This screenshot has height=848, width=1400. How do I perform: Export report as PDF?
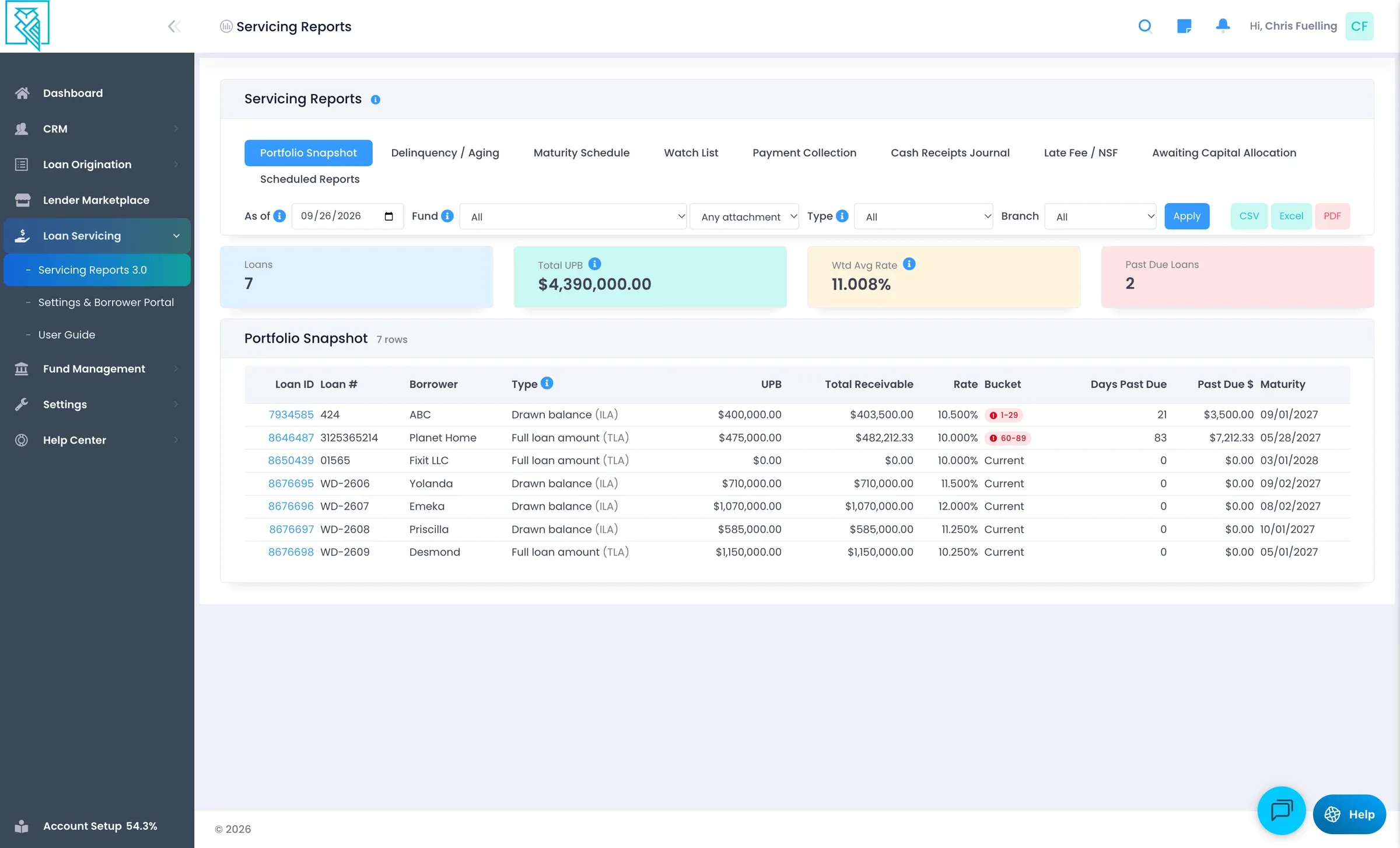point(1332,217)
